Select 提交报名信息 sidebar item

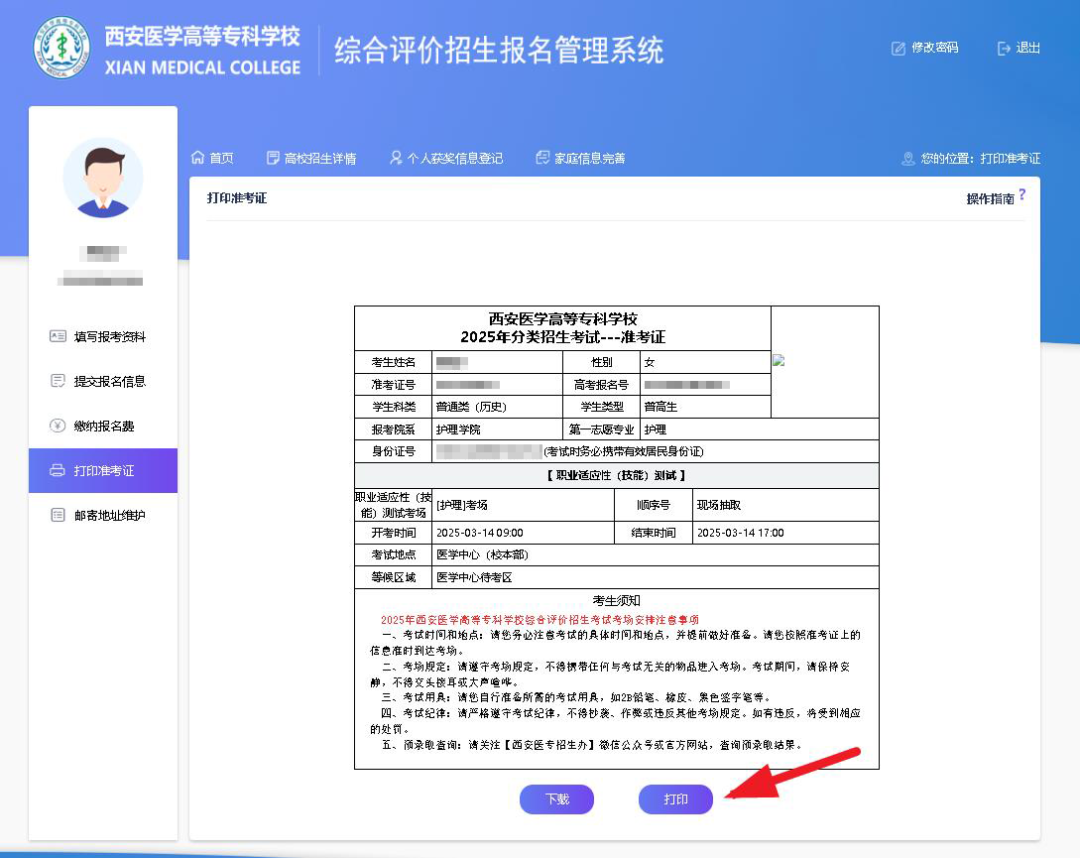click(x=109, y=381)
